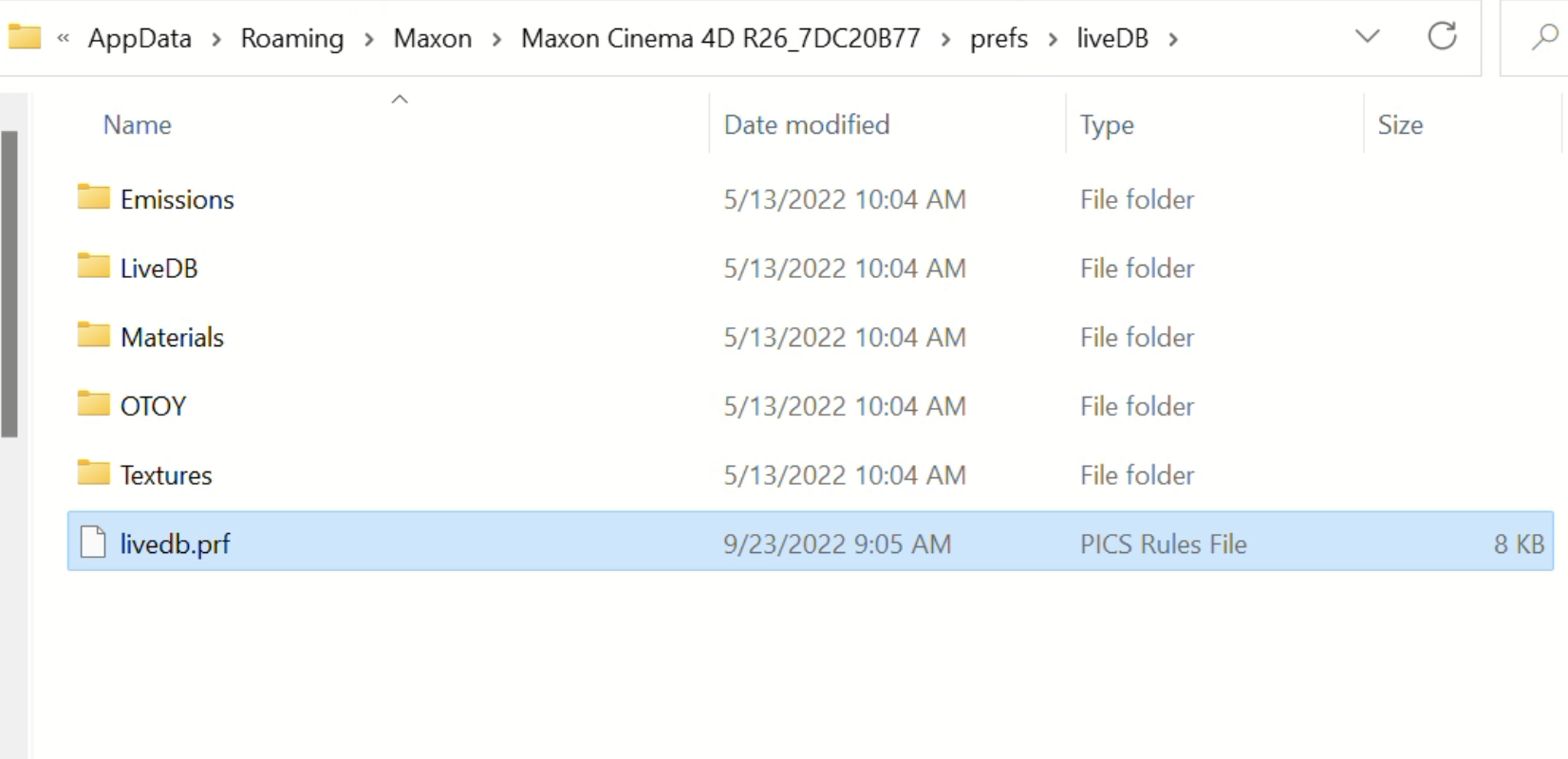
Task: Click the Emissions folder icon
Action: pyautogui.click(x=93, y=197)
